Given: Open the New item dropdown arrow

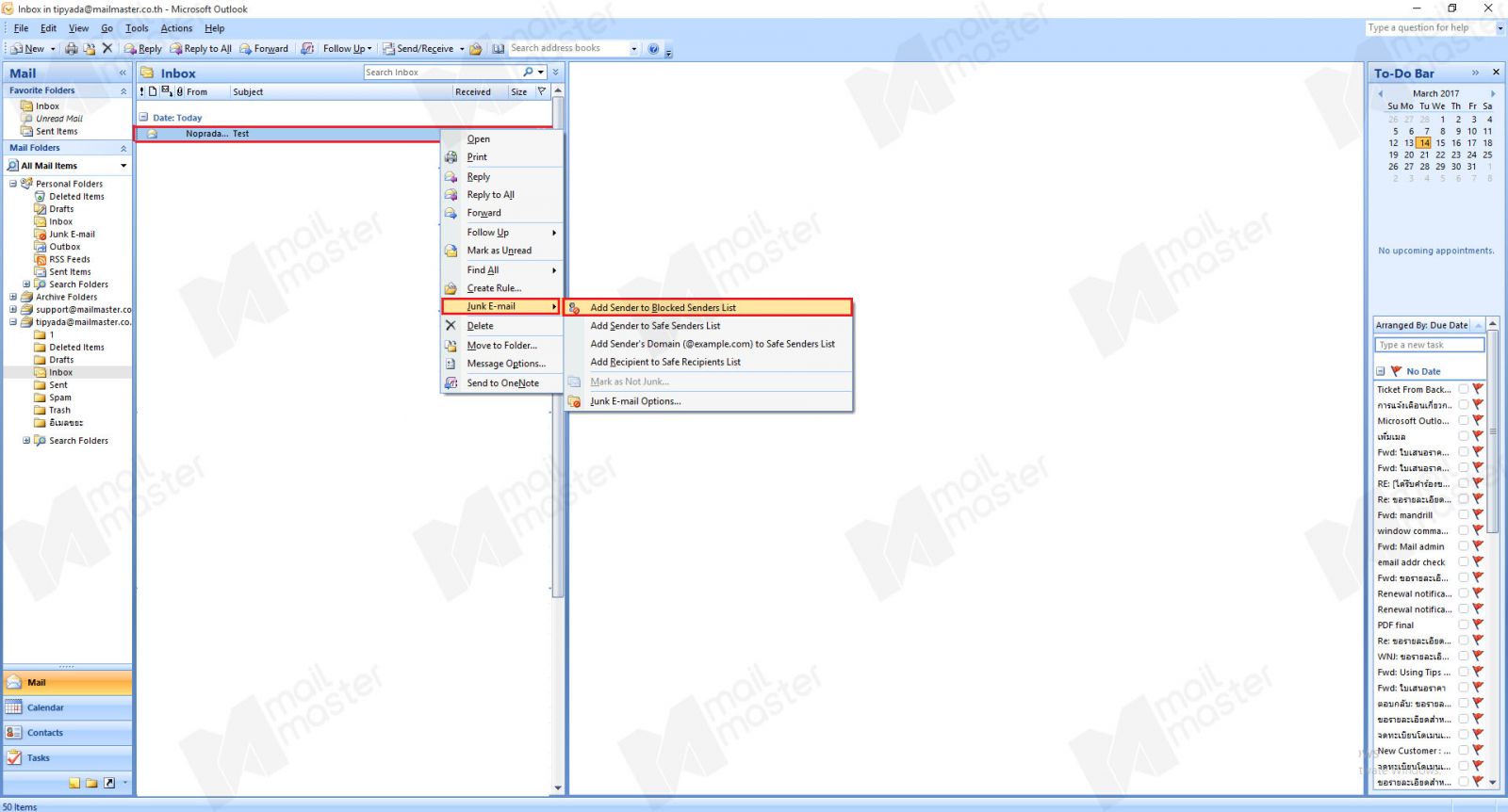Looking at the screenshot, I should click(53, 49).
